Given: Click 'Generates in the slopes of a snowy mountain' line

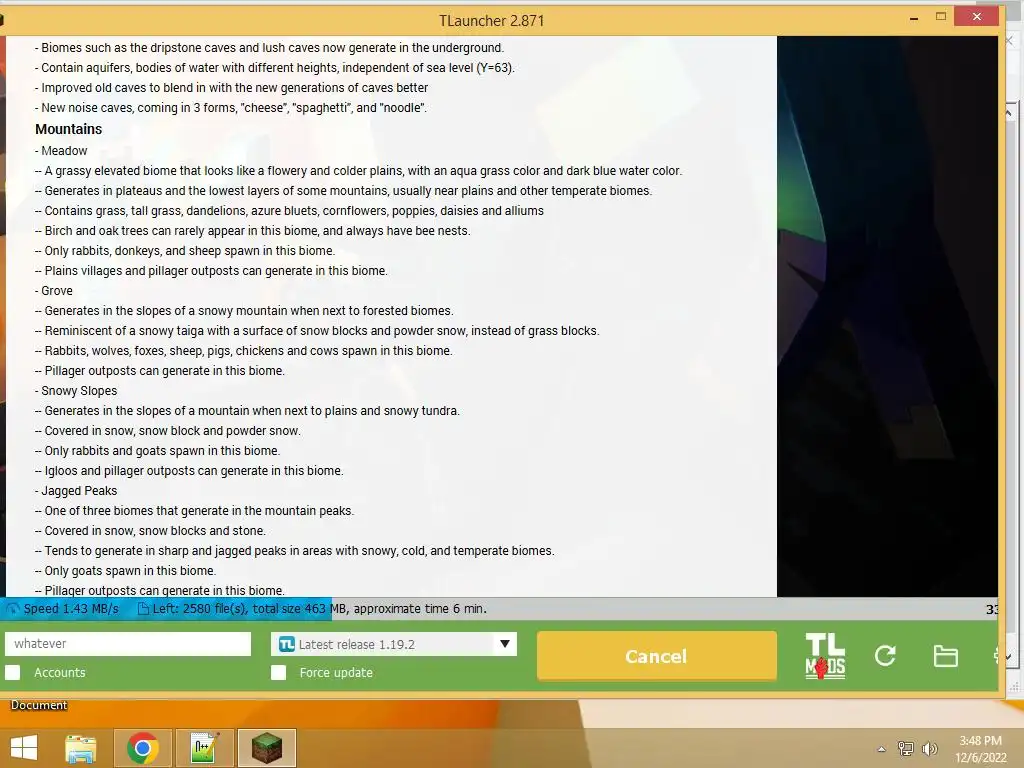Looking at the screenshot, I should coord(244,311).
